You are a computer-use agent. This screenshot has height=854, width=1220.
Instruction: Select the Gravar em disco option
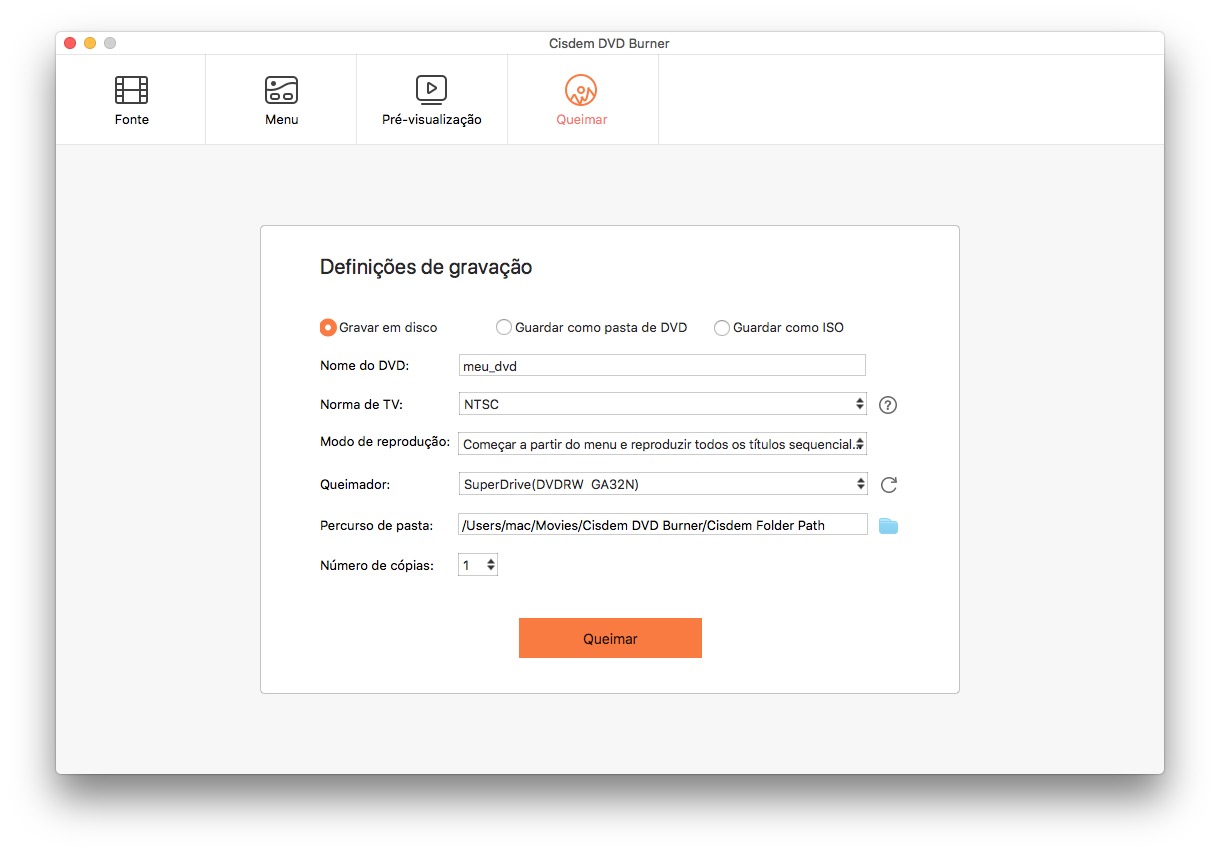(x=328, y=327)
